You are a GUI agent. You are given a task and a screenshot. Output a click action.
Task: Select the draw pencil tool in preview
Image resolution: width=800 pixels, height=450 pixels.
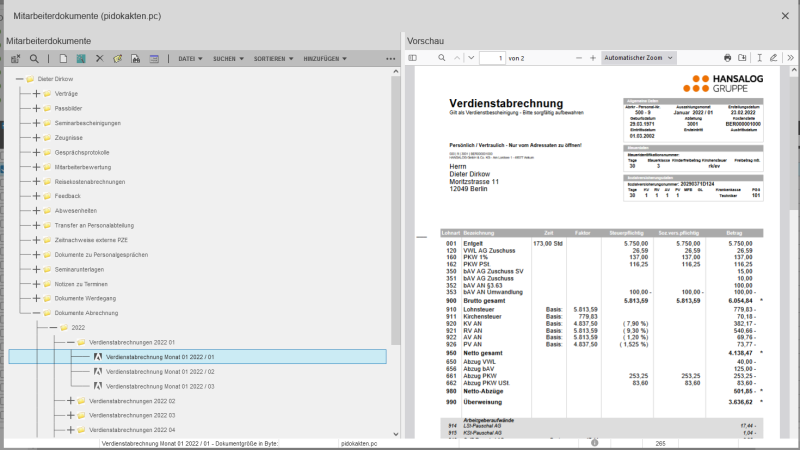[x=773, y=58]
